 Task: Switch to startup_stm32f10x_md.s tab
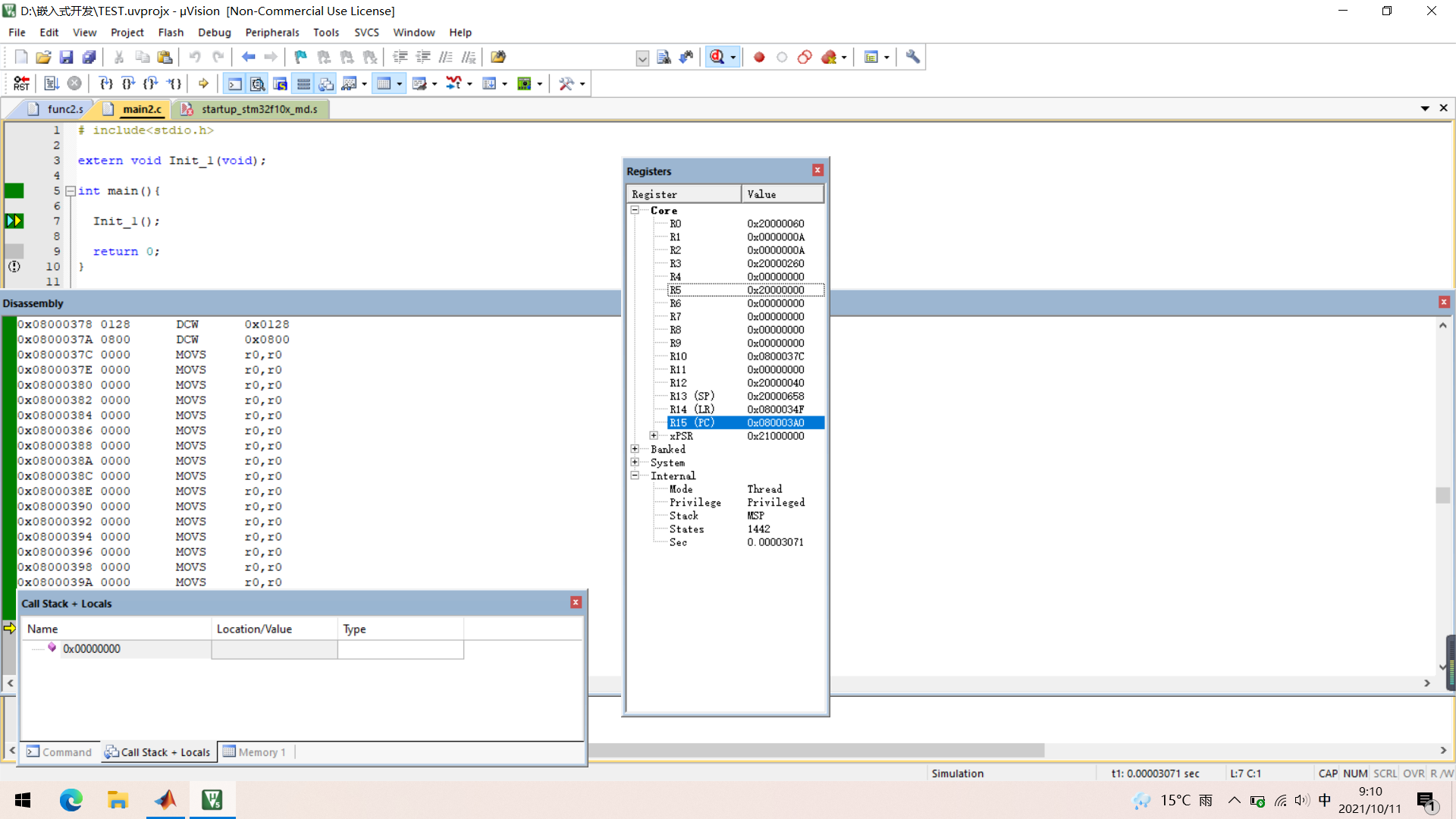(259, 109)
